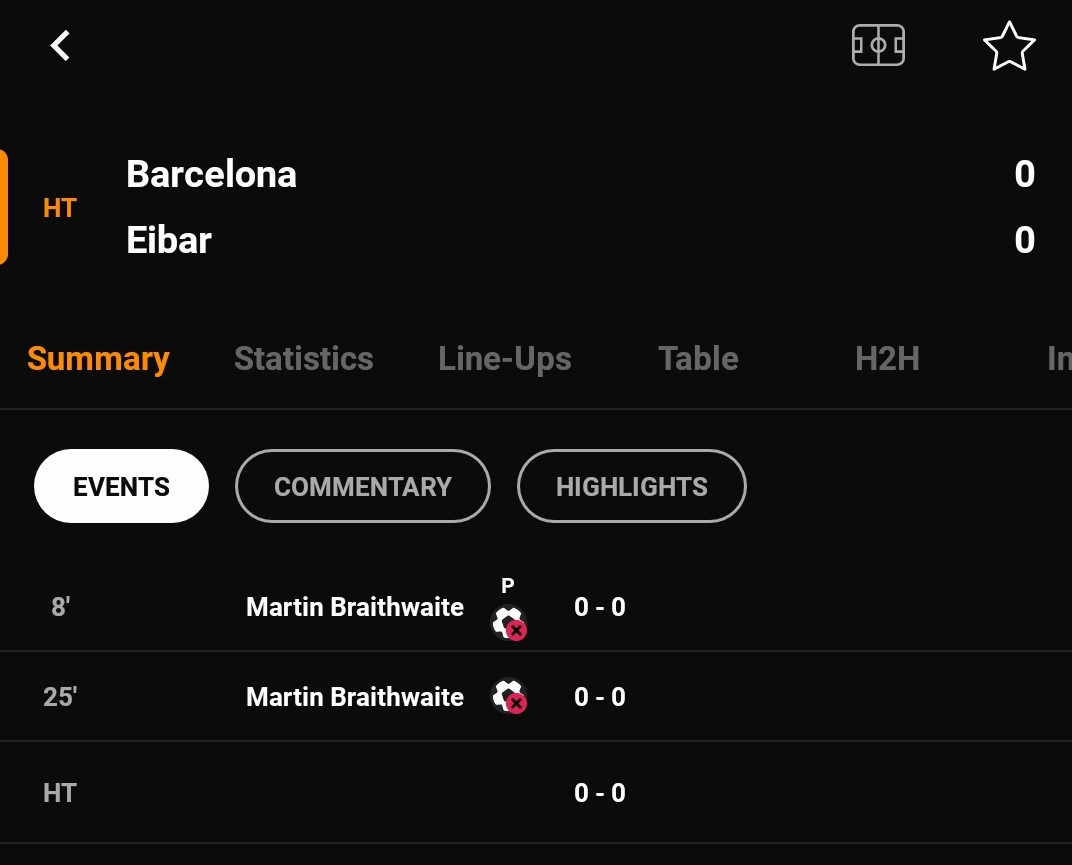The image size is (1072, 865).
Task: Click Martin Braithwaite in the 8' event
Action: 355,607
